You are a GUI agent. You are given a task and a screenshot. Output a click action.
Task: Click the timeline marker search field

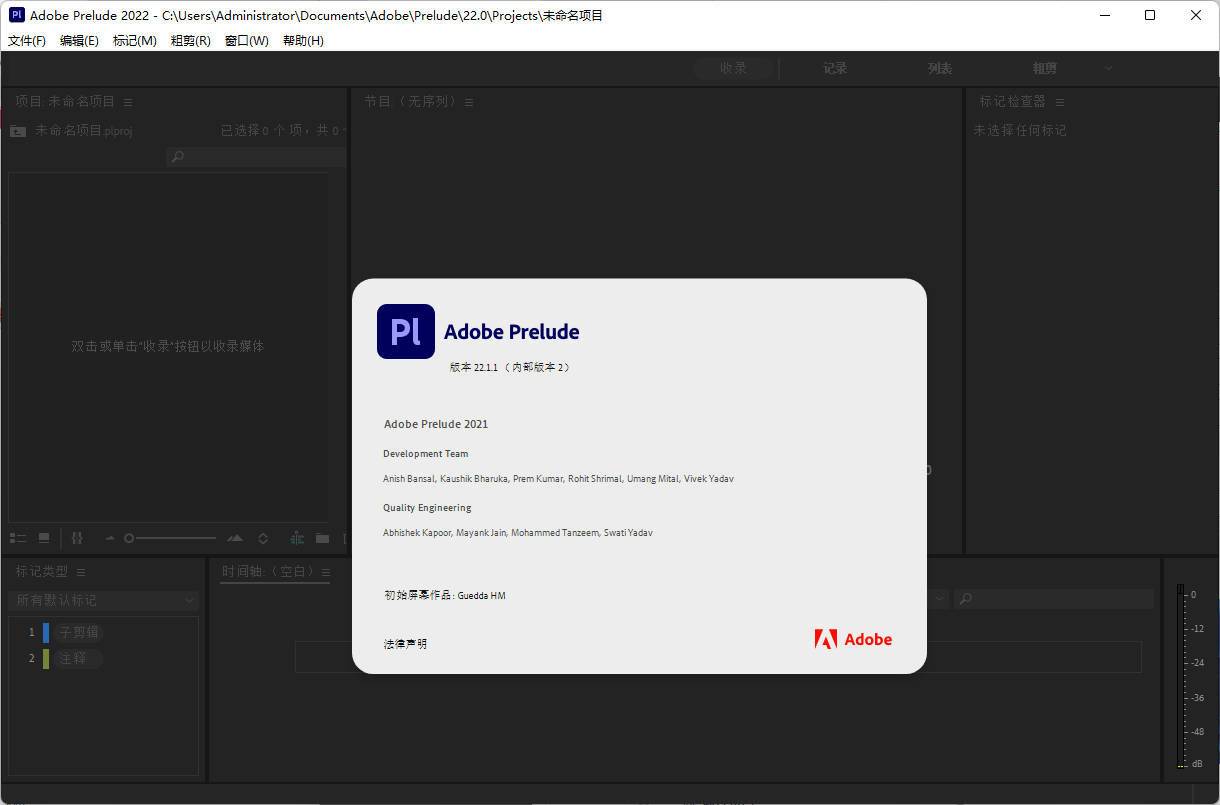1054,598
